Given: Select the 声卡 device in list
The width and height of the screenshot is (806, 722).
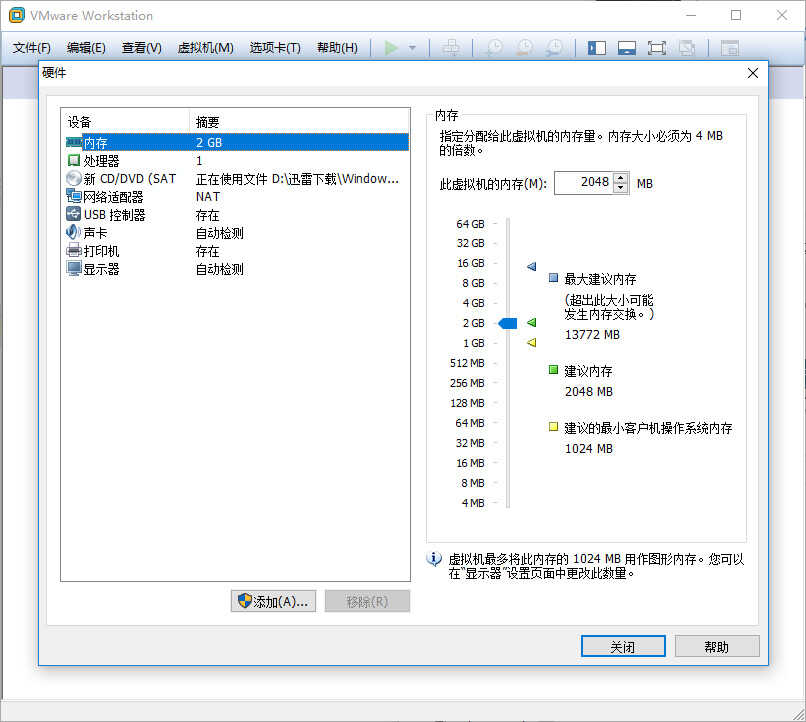Looking at the screenshot, I should 237,233.
